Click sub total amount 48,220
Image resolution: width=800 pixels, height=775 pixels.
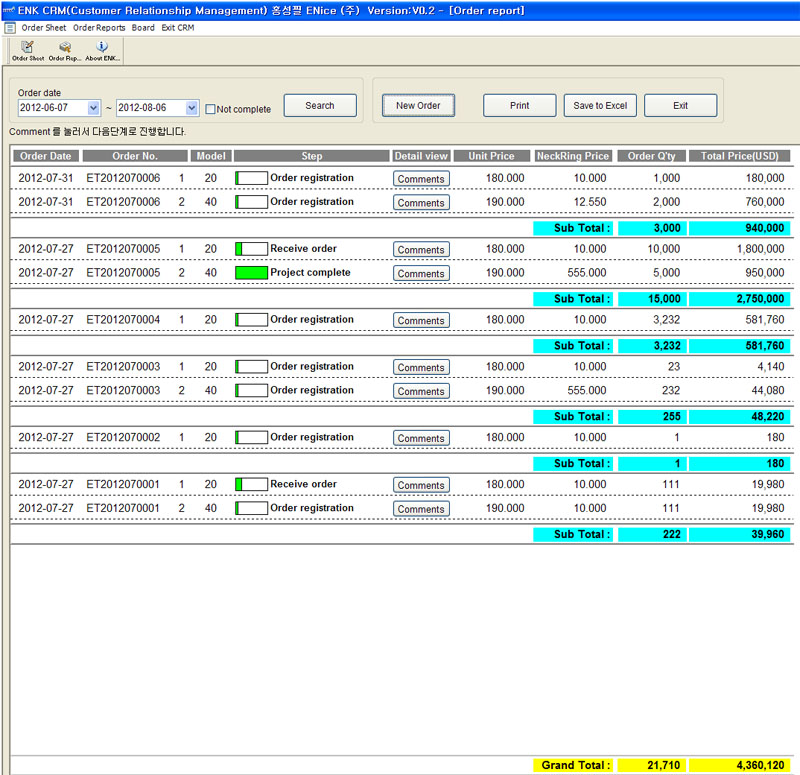point(740,417)
